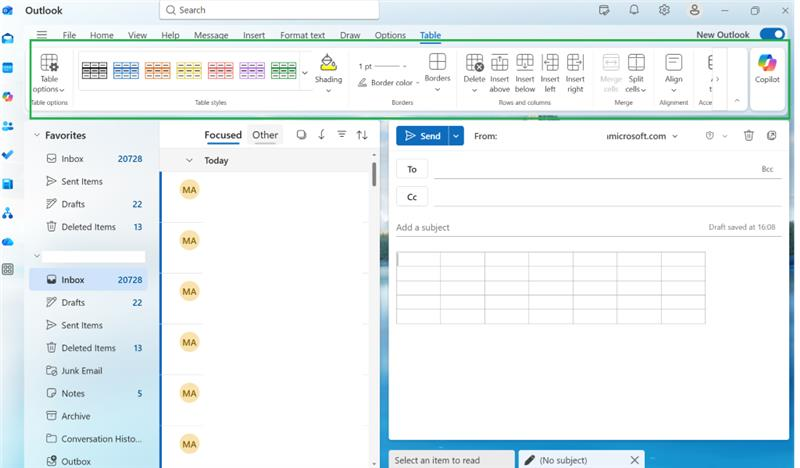Image resolution: width=800 pixels, height=468 pixels.
Task: Open Calendar in the left app bar
Action: (8, 67)
